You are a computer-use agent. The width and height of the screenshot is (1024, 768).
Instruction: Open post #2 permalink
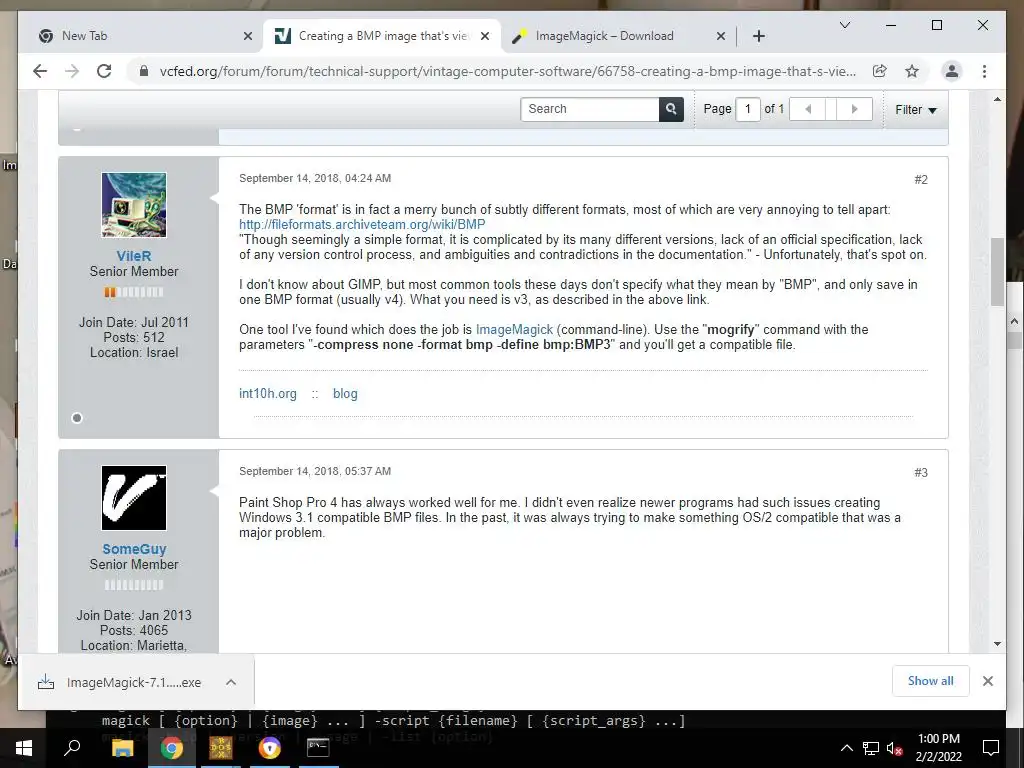click(921, 180)
